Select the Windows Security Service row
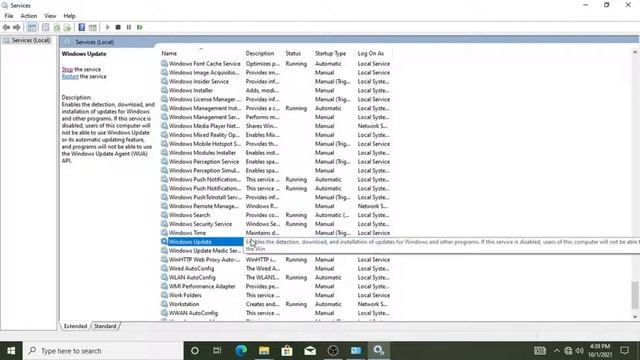The height and width of the screenshot is (360, 640). point(276,224)
